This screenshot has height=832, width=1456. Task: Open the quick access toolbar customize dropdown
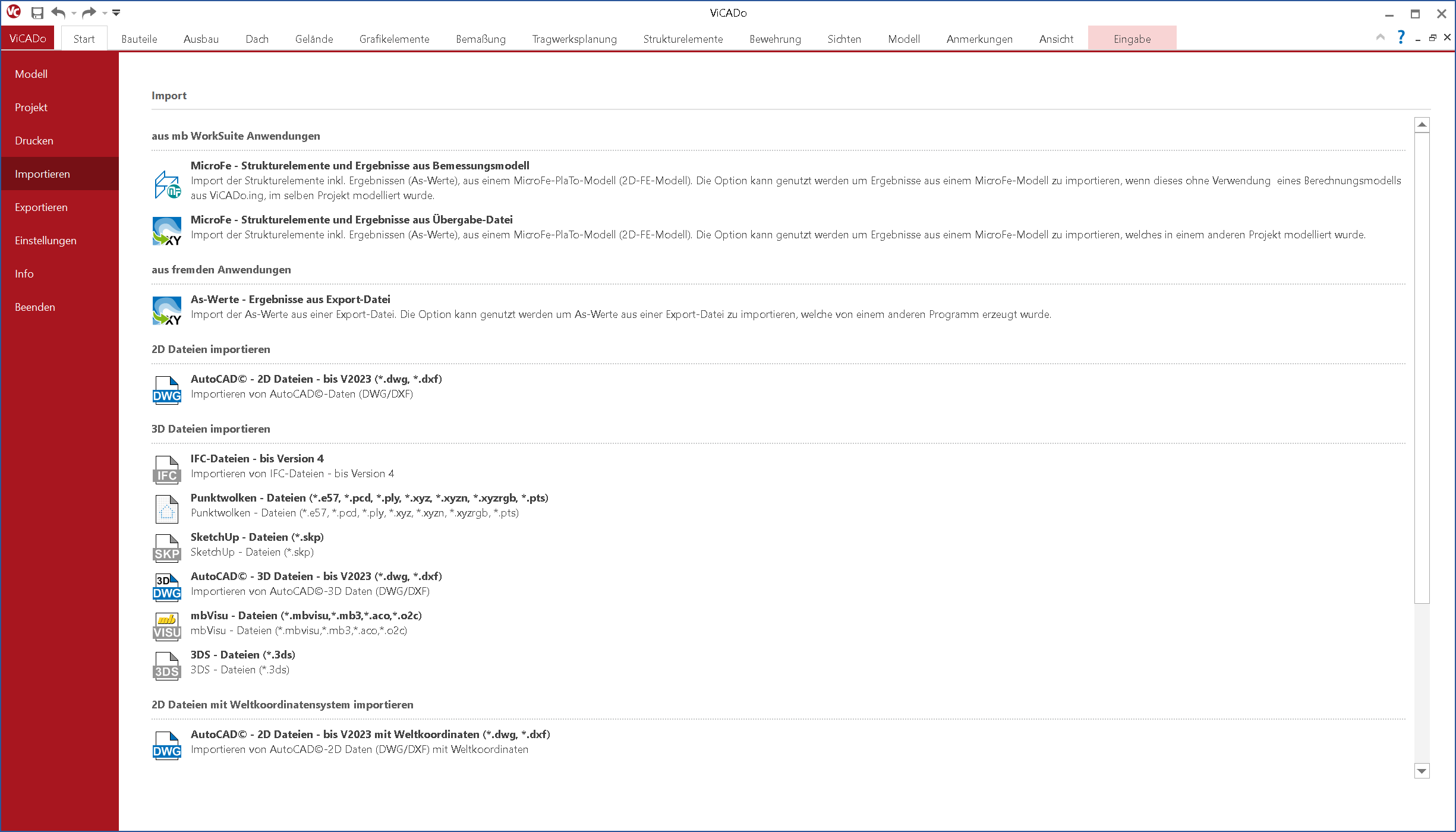click(116, 12)
